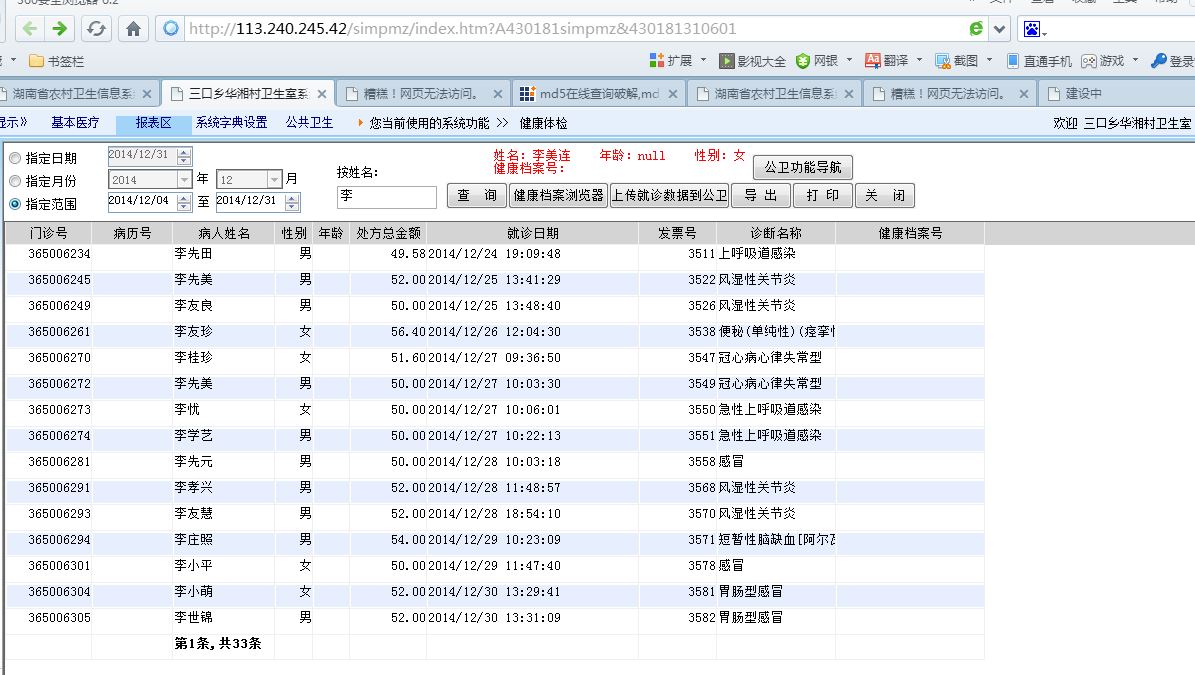The height and width of the screenshot is (675, 1195).
Task: Go forward with the browser forward arrow
Action: pyautogui.click(x=59, y=29)
